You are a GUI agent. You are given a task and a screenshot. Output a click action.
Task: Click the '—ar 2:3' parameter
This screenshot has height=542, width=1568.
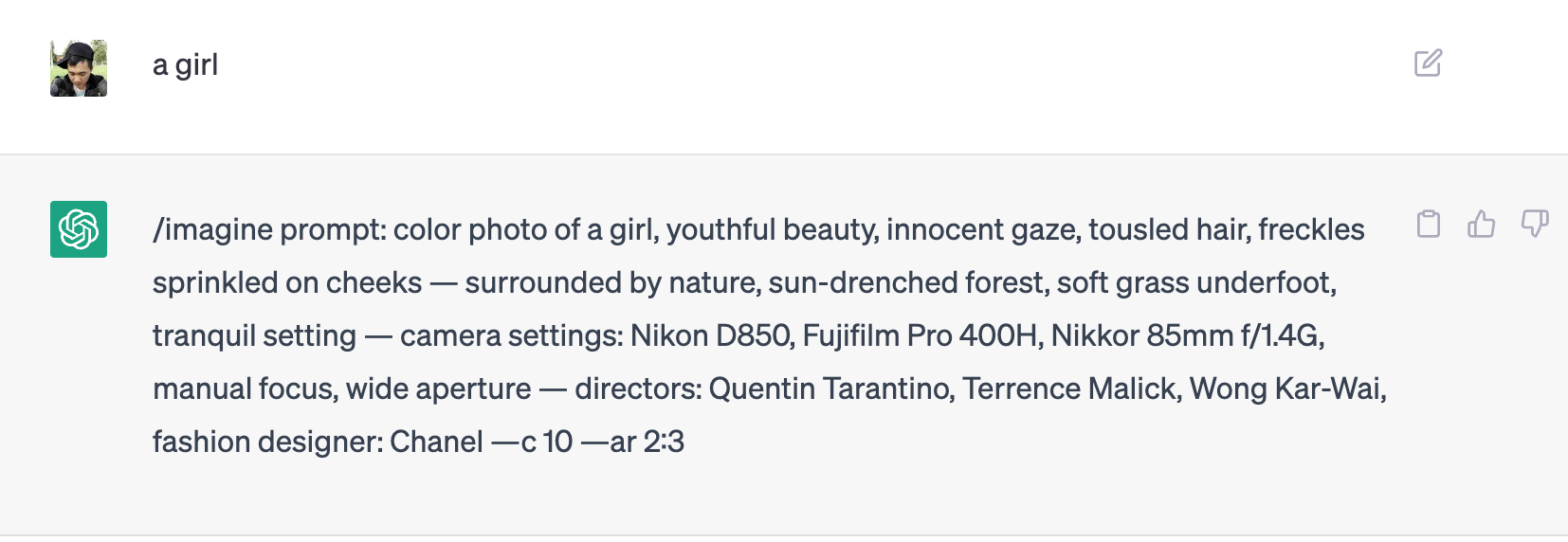pyautogui.click(x=633, y=442)
